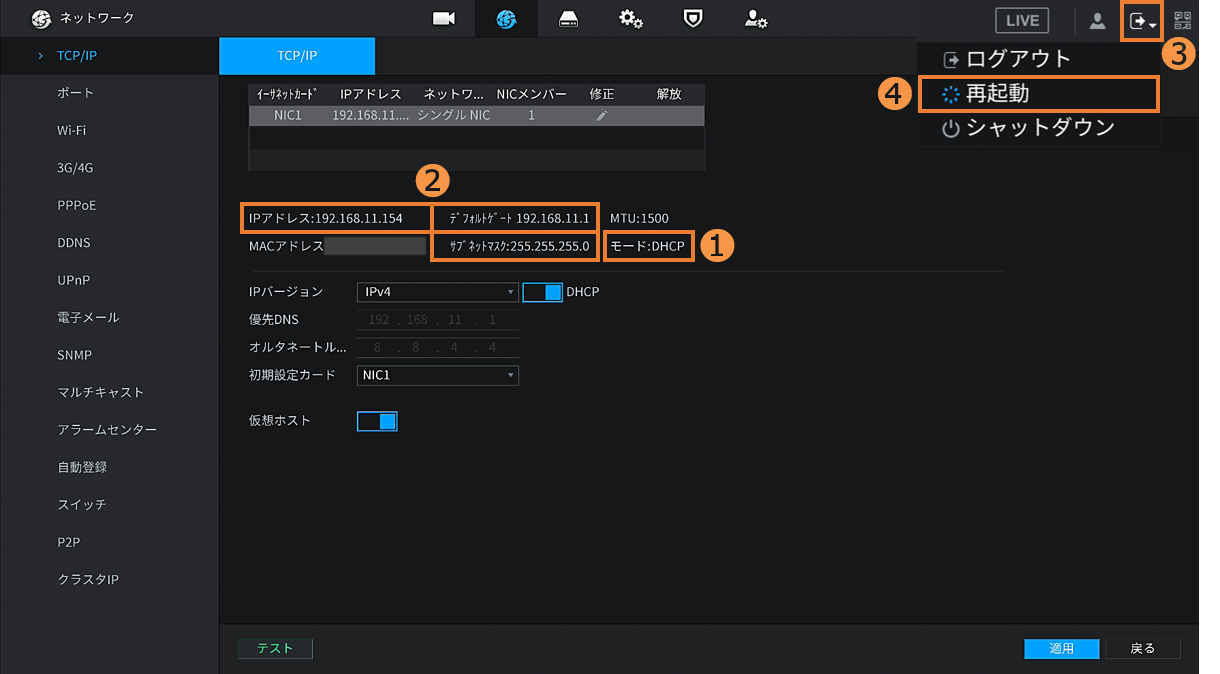Click the user profile icon
1220x674 pixels.
1097,20
